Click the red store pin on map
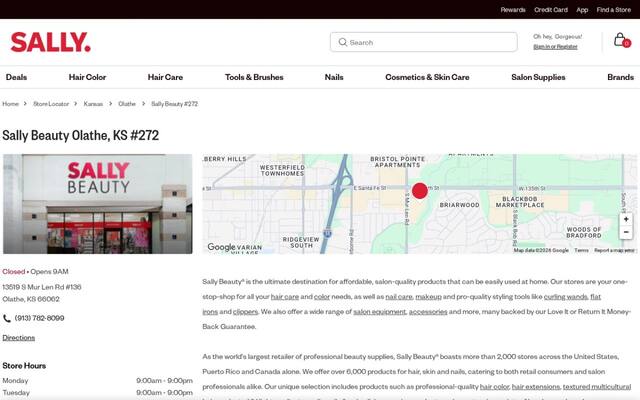640x400 pixels. (x=420, y=191)
